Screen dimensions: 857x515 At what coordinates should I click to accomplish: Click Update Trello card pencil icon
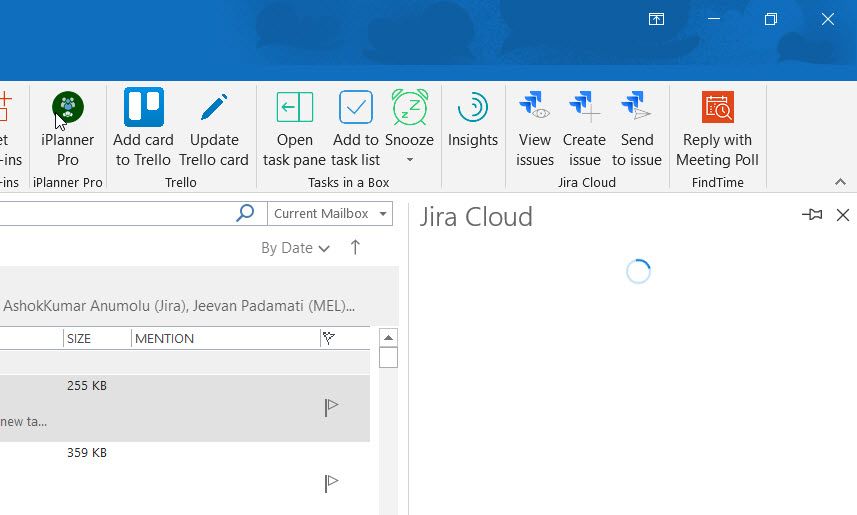(x=214, y=107)
